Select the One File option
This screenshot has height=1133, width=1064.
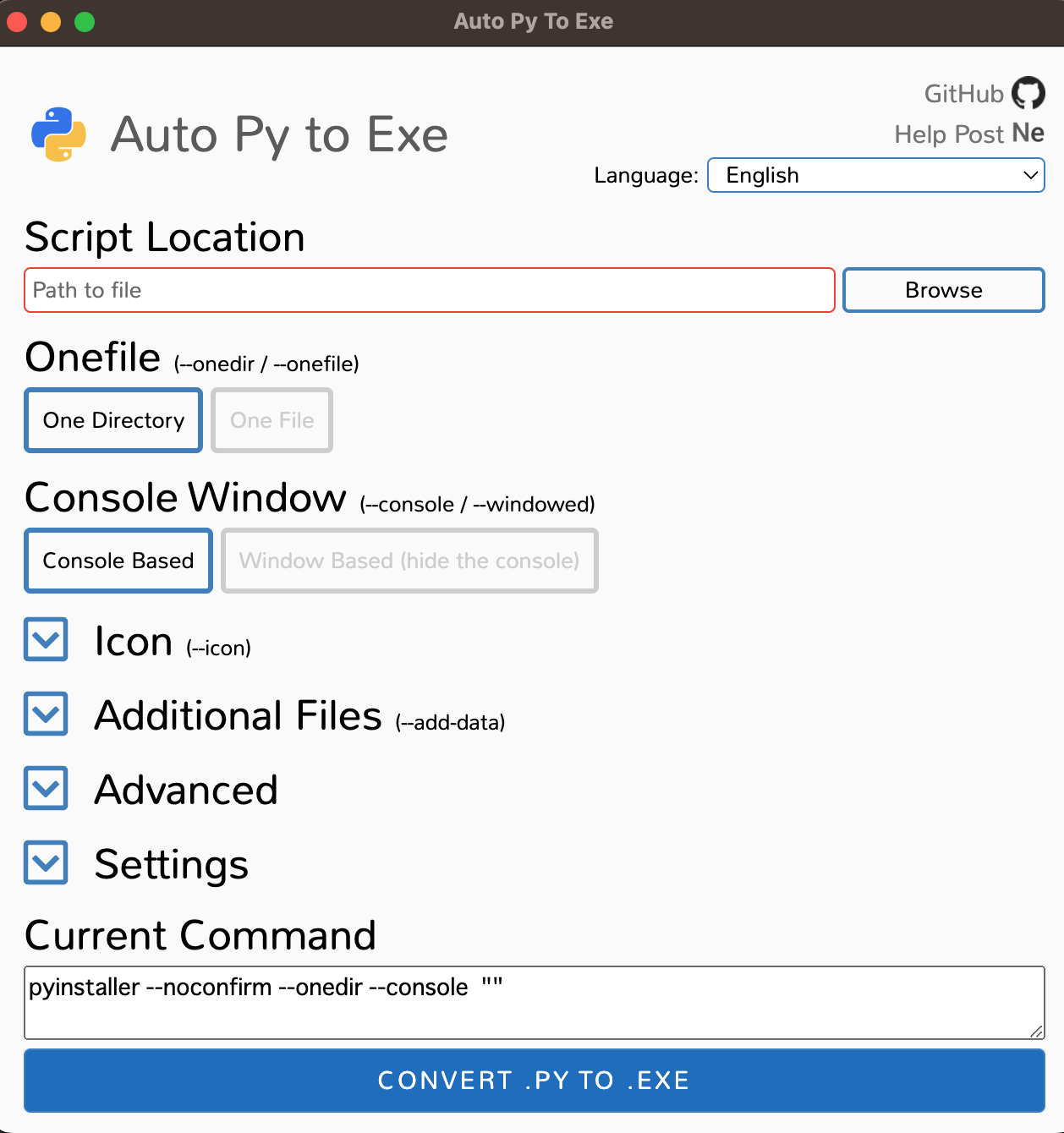271,420
